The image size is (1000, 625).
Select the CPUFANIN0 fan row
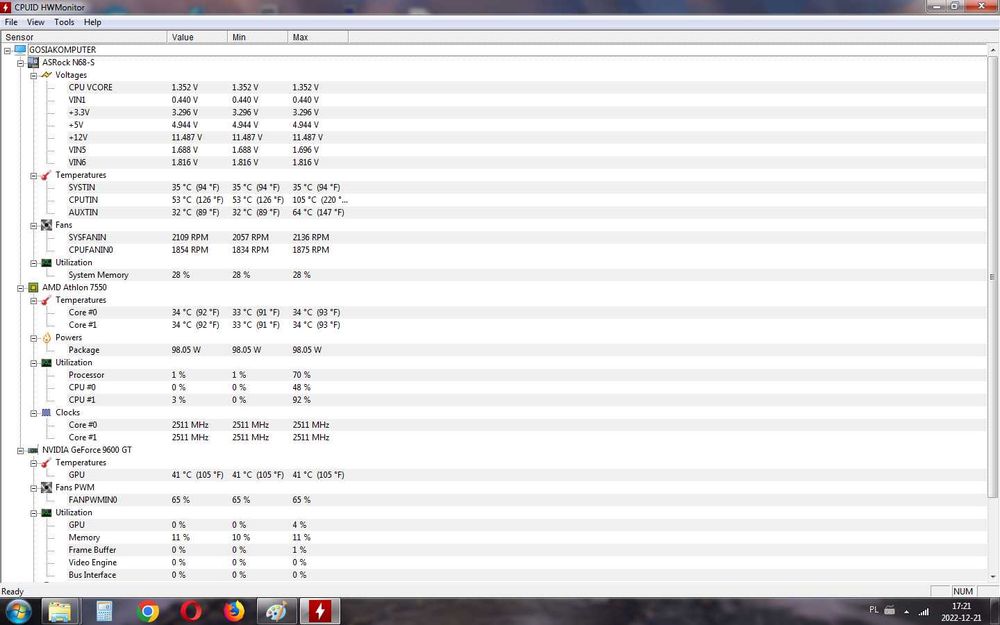[x=494, y=250]
